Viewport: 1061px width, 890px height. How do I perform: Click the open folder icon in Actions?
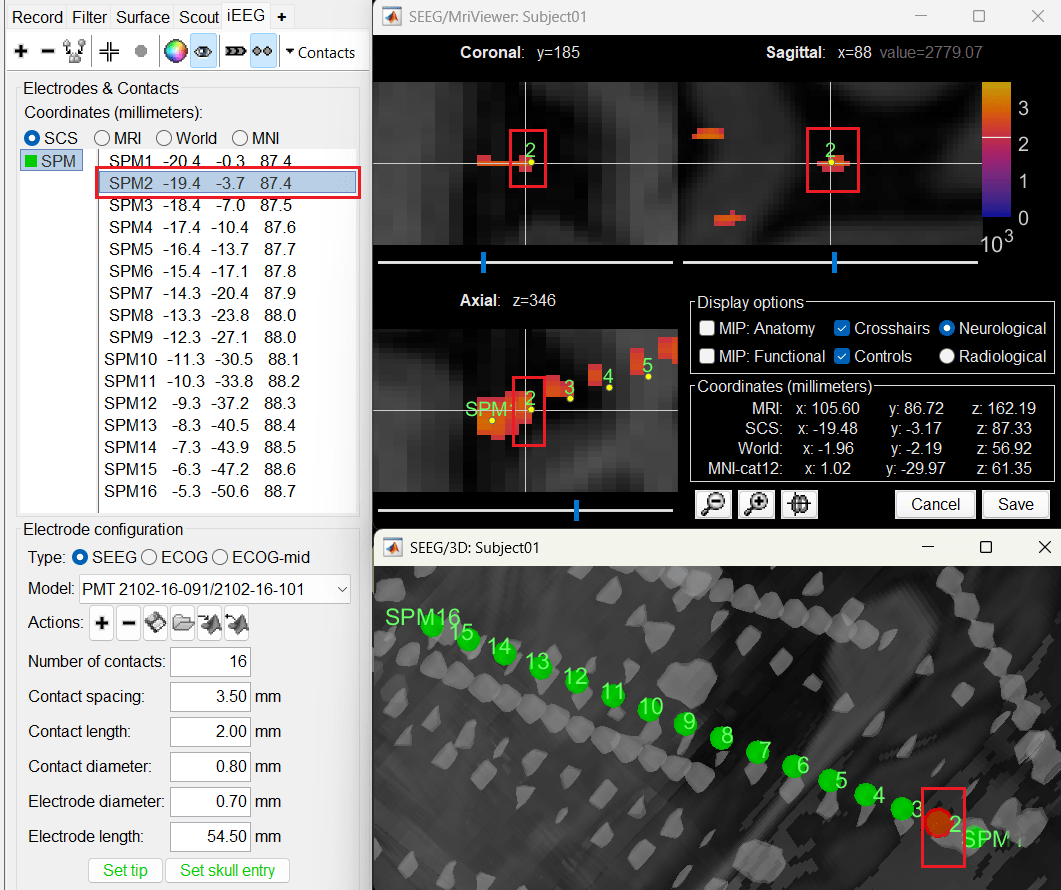182,623
